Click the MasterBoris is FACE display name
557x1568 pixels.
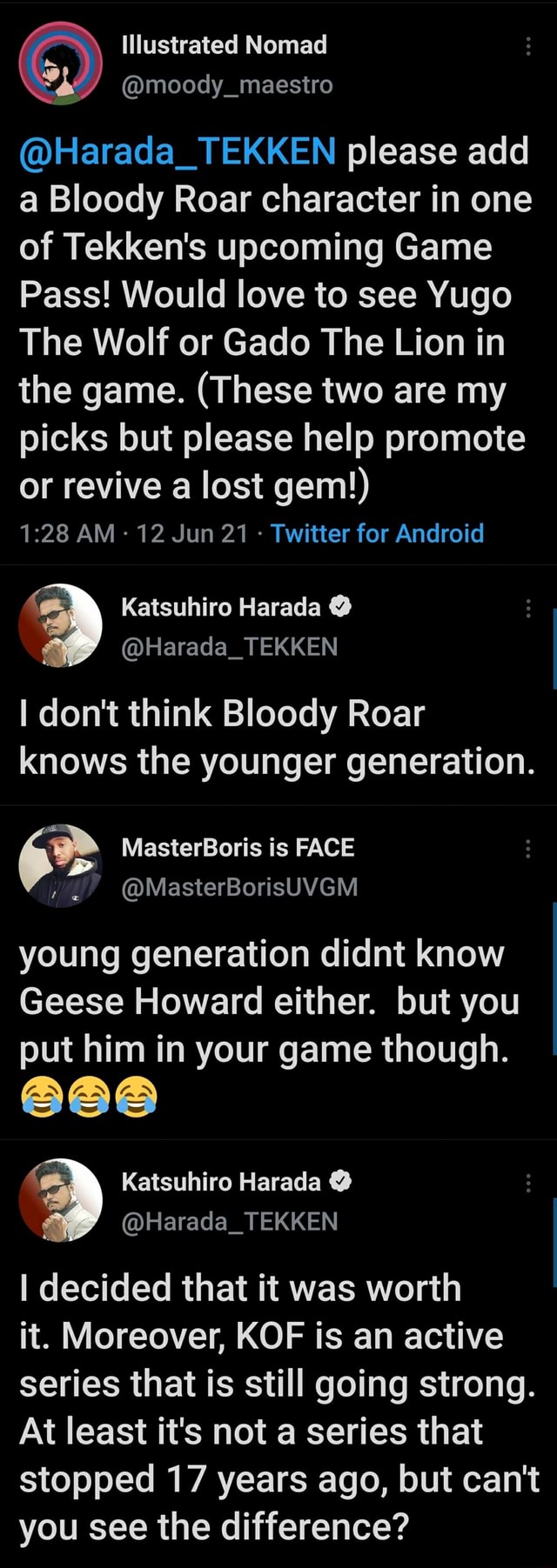[238, 847]
